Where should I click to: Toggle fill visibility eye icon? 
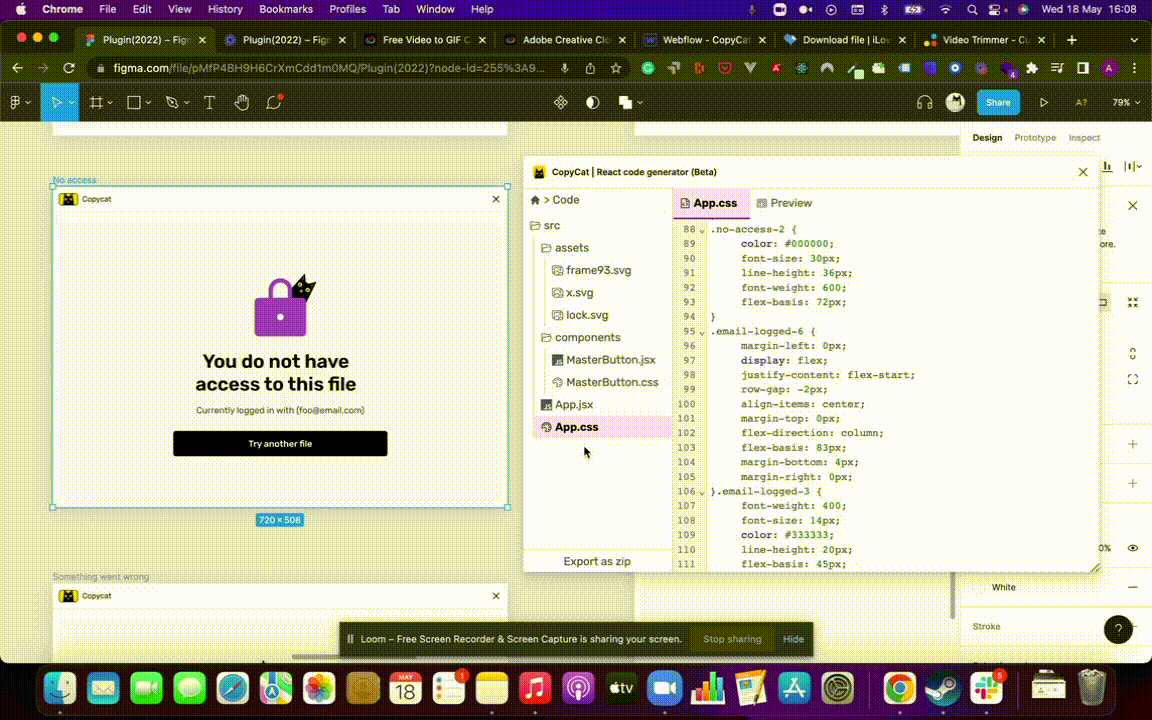1132,548
